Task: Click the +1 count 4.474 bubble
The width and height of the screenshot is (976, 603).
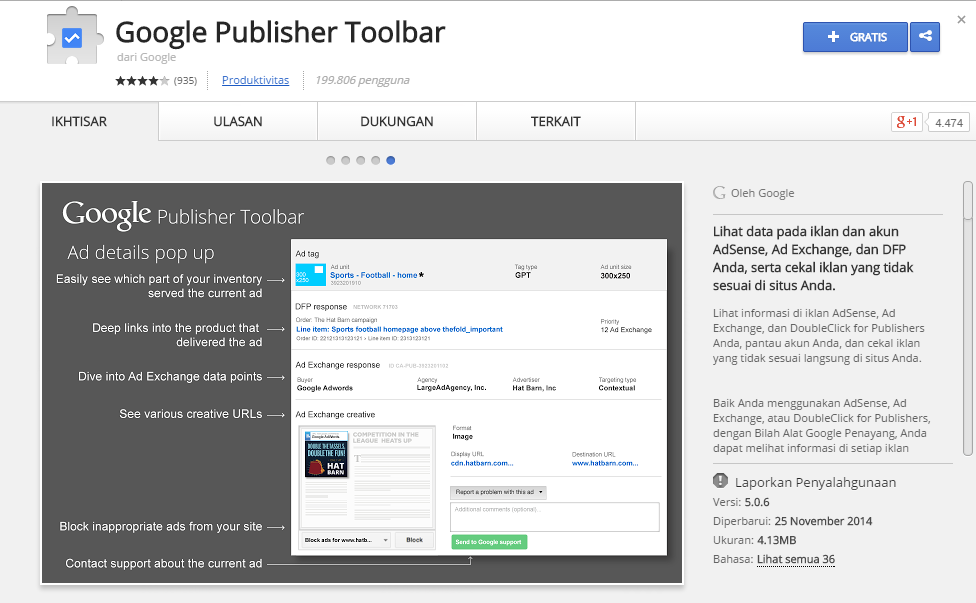Action: (x=948, y=123)
